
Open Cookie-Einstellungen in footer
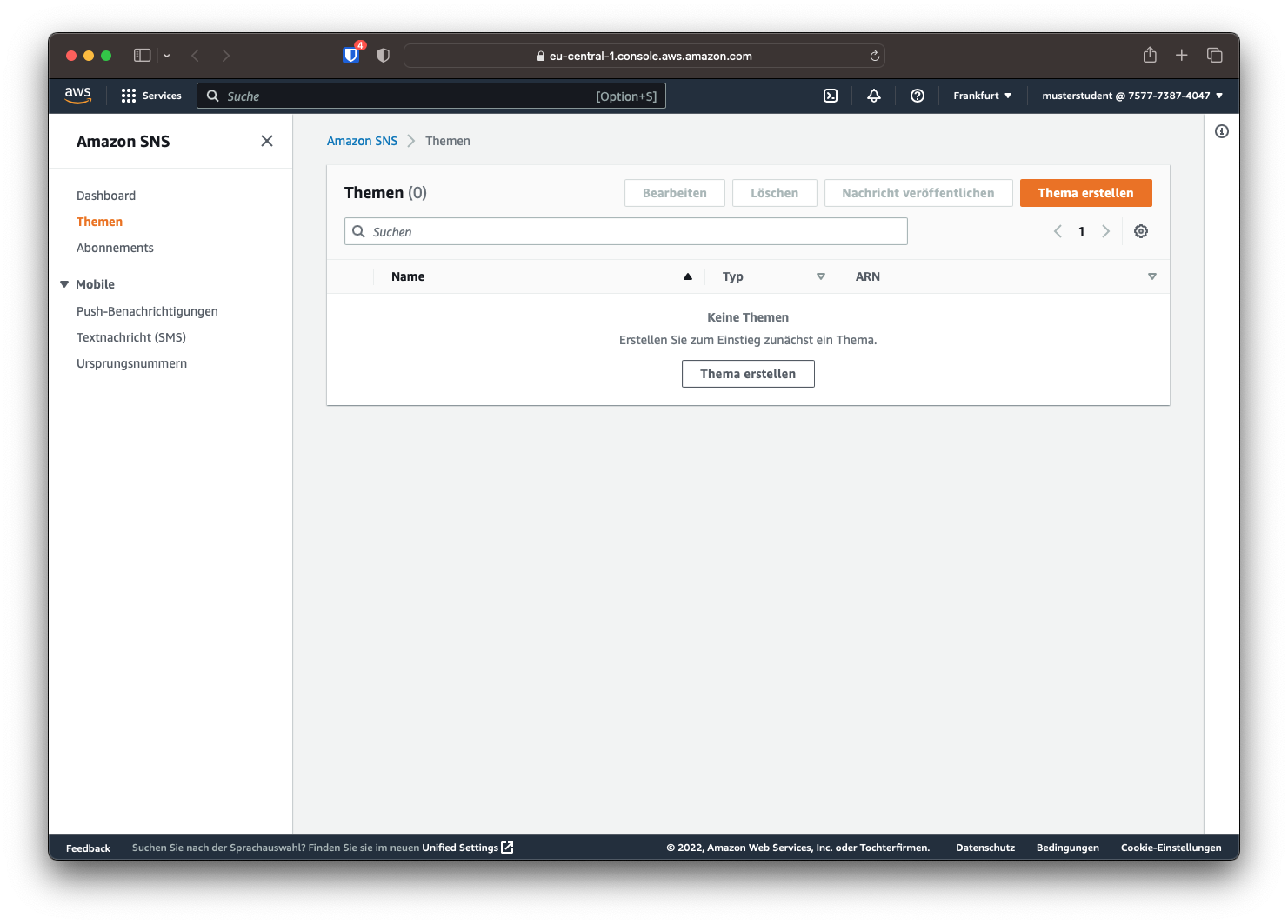coord(1171,848)
